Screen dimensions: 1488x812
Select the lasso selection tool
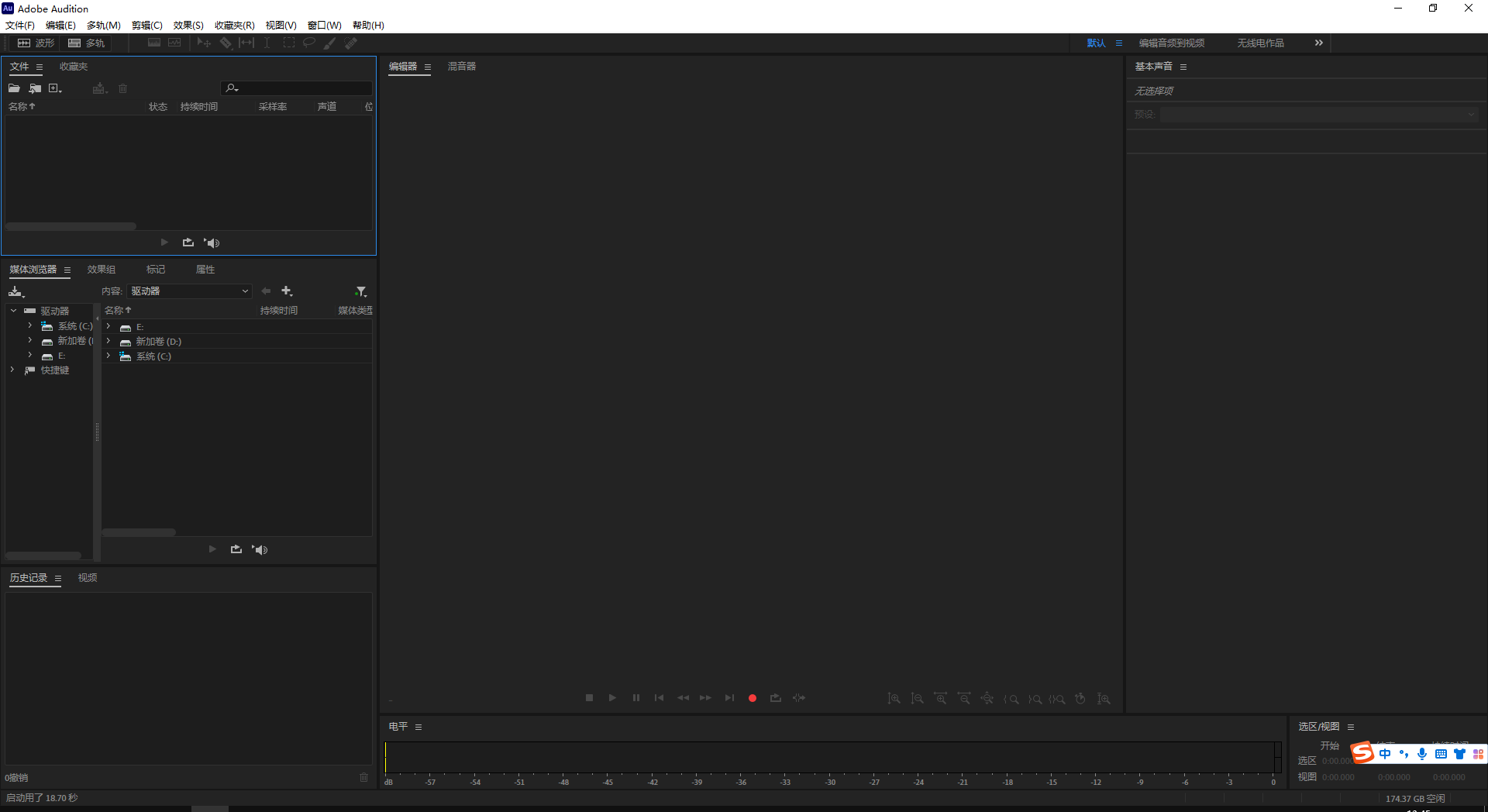click(308, 43)
